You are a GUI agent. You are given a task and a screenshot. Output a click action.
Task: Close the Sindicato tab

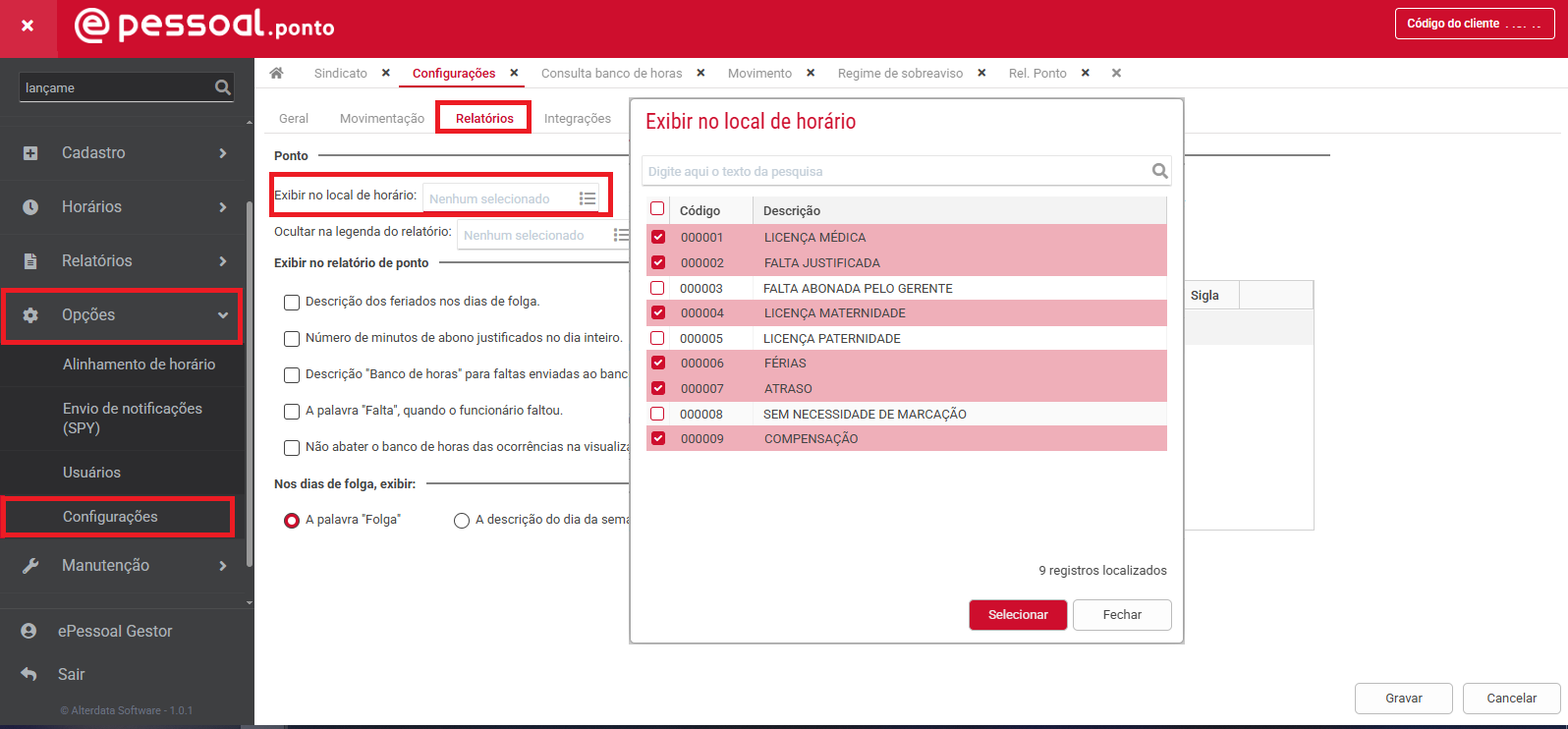(x=386, y=73)
